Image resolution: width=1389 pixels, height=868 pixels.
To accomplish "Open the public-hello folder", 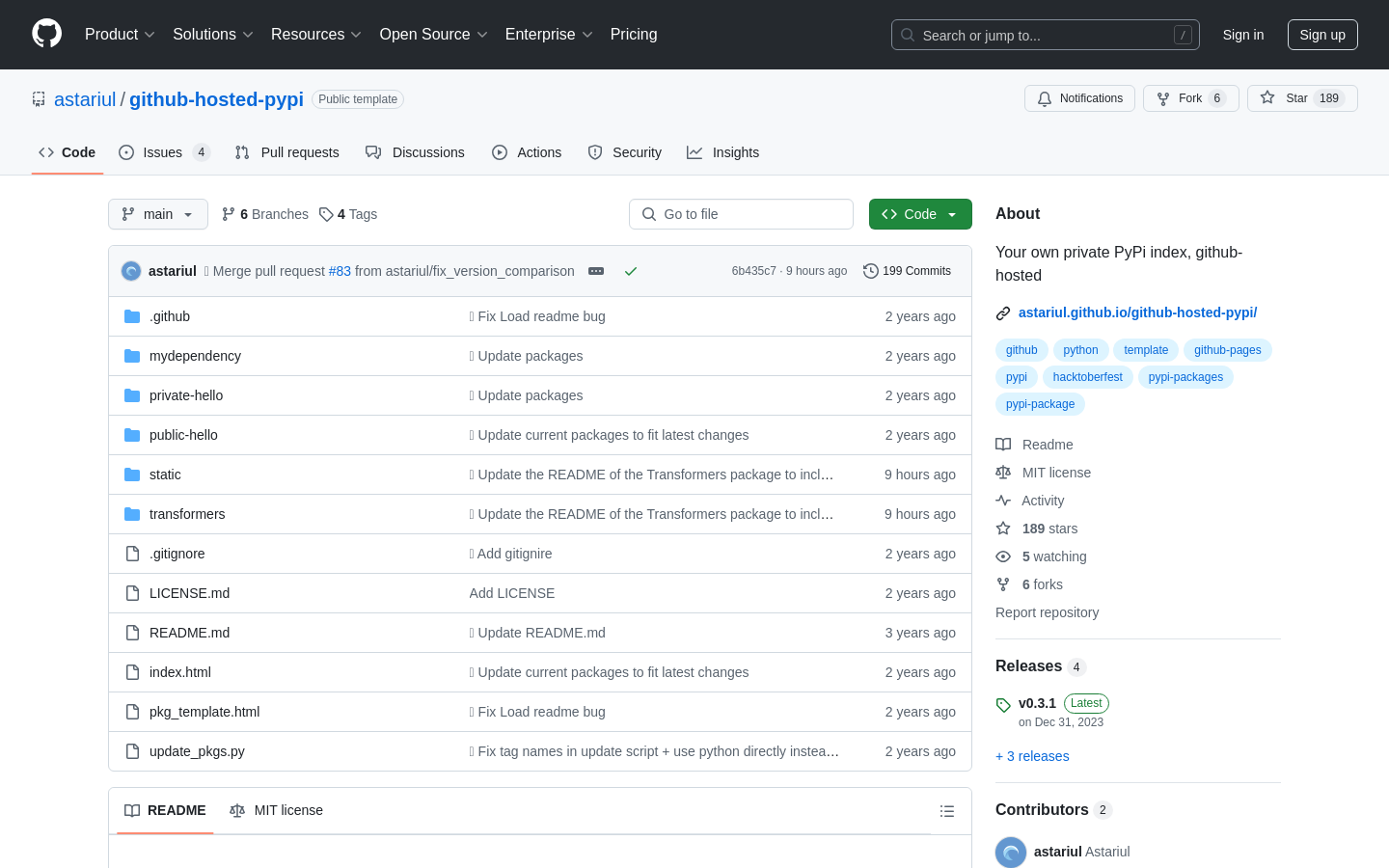I will pos(183,435).
